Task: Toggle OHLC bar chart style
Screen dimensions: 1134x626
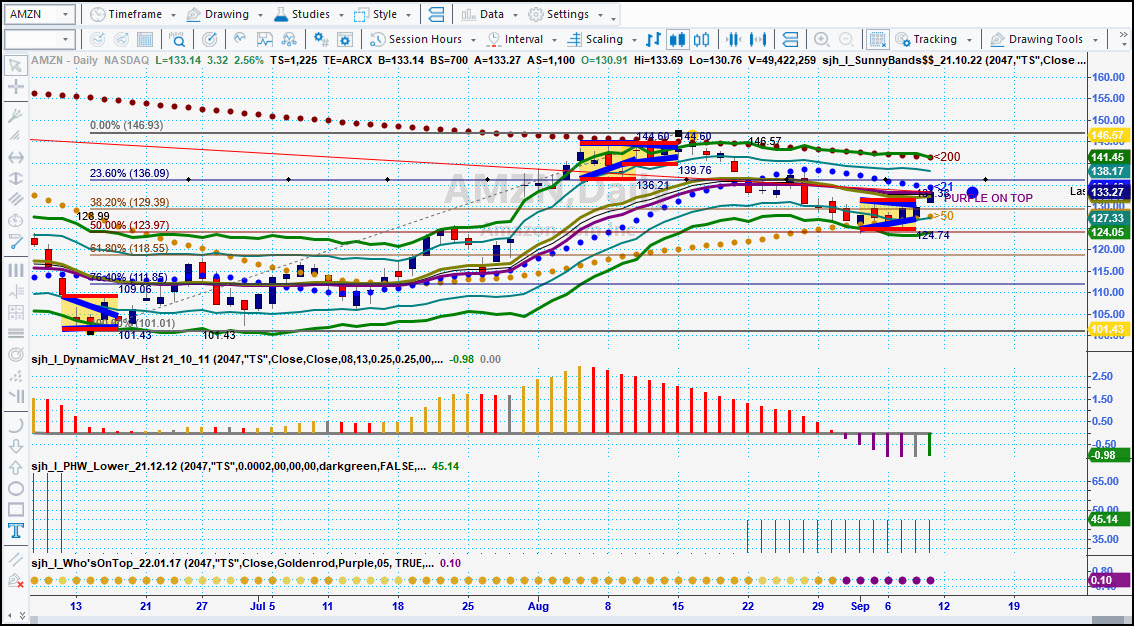Action: [x=654, y=39]
